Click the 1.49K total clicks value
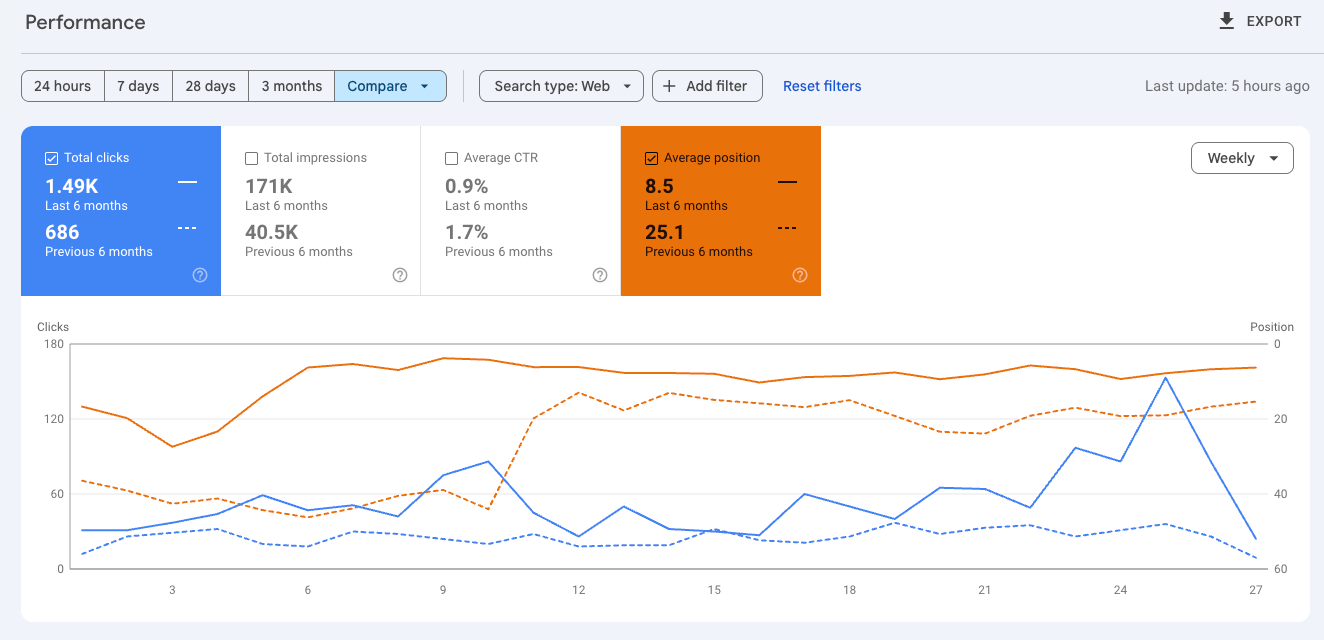The image size is (1324, 640). click(72, 186)
